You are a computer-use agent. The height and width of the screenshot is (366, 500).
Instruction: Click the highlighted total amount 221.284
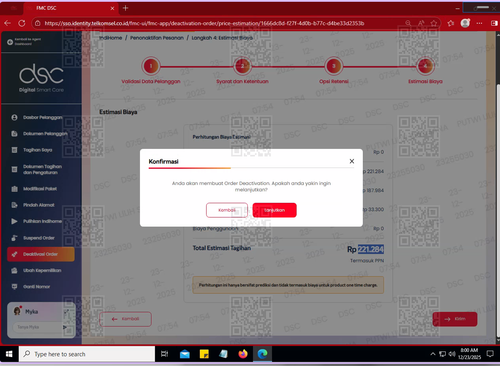click(371, 249)
